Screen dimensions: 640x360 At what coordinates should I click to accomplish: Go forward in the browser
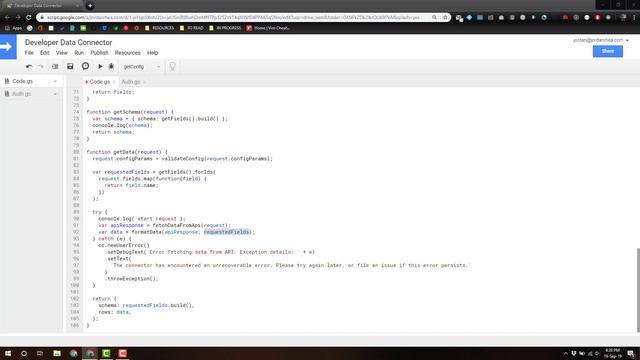pos(18,17)
